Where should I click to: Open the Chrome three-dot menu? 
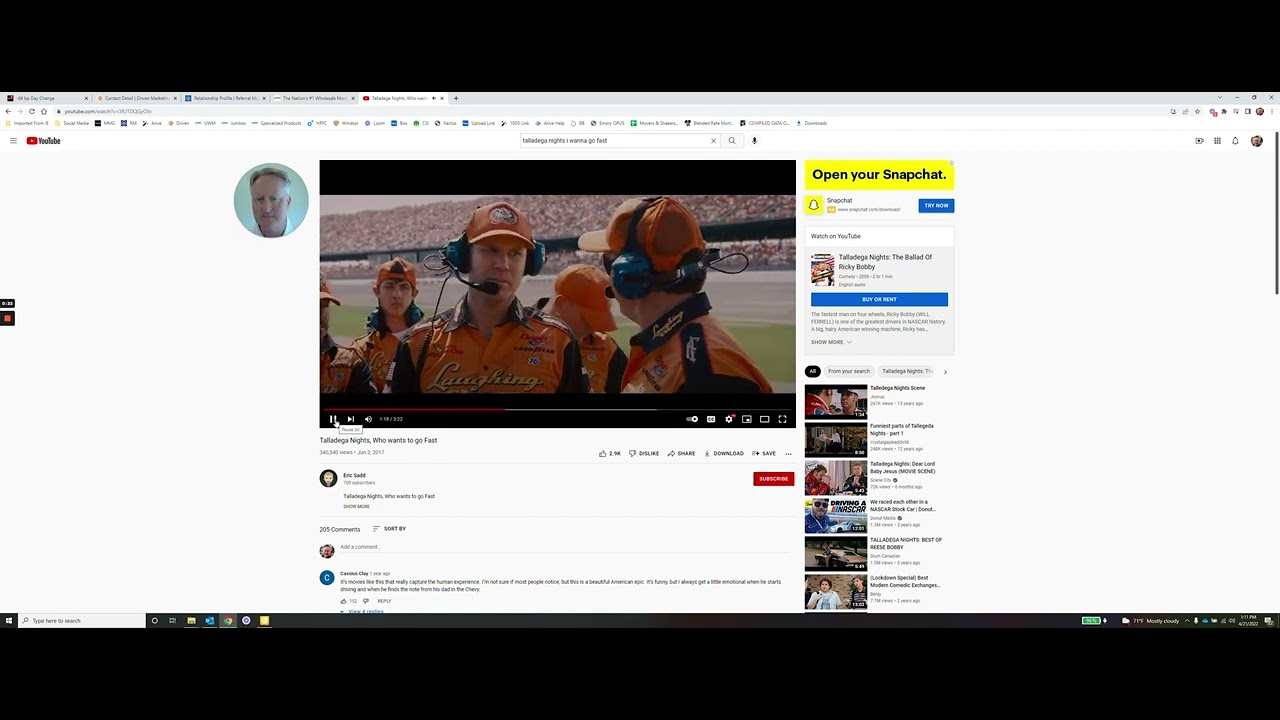coord(1272,111)
